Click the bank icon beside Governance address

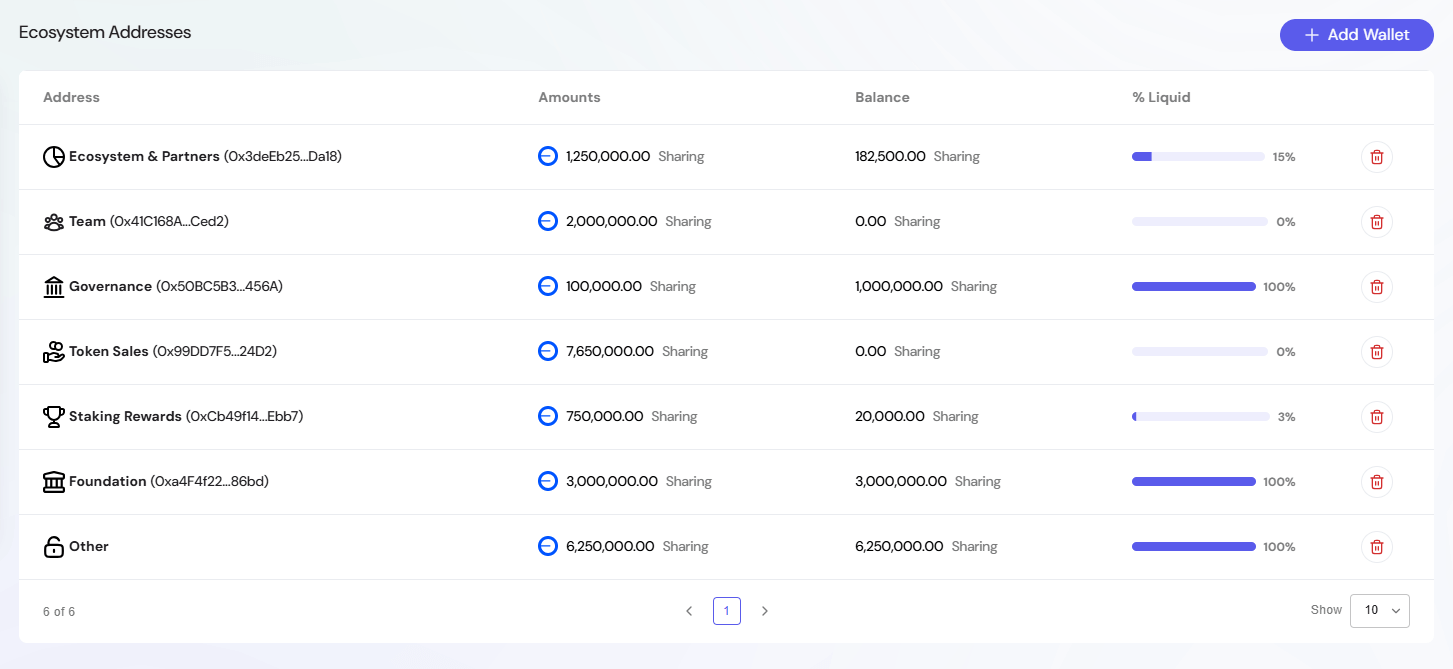53,286
